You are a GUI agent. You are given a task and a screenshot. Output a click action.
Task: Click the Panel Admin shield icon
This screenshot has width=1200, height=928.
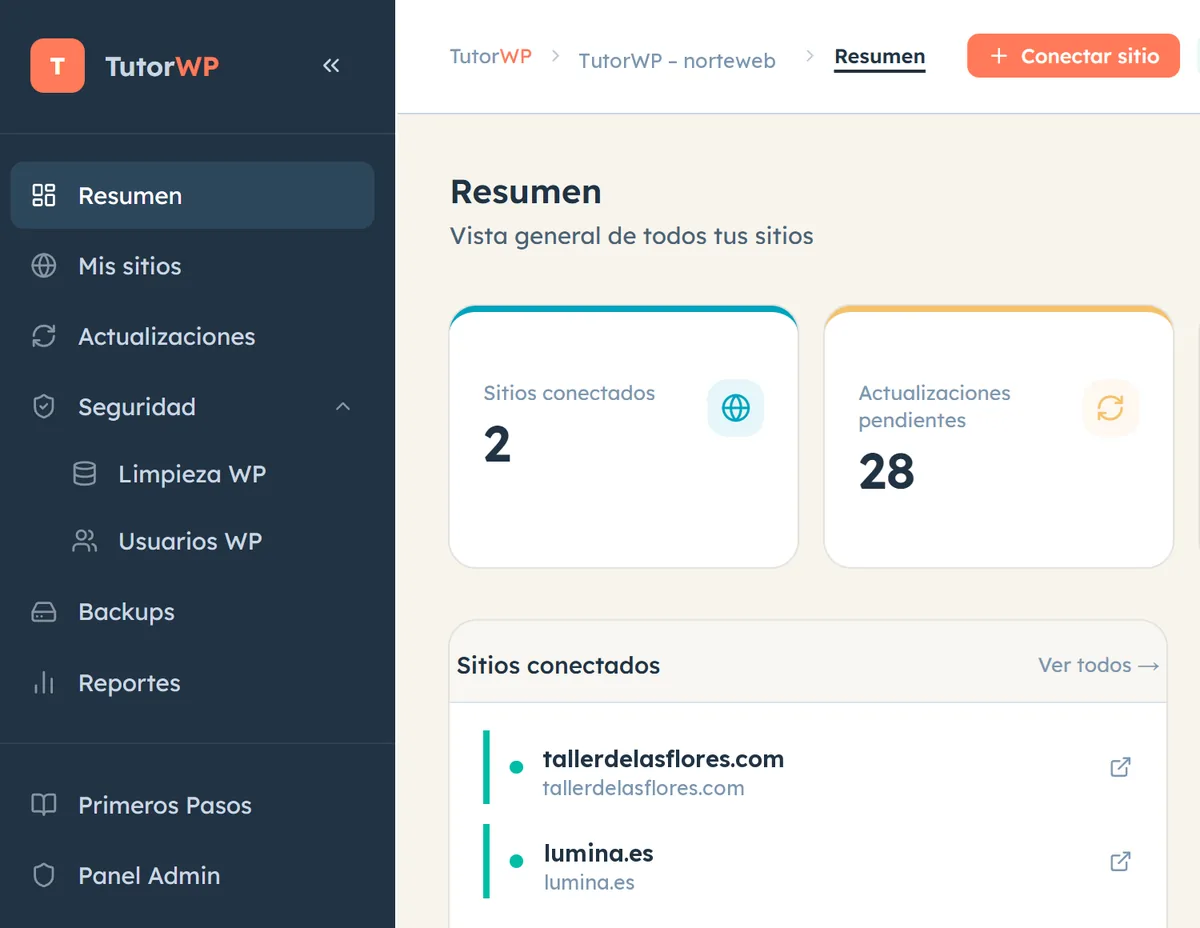44,875
